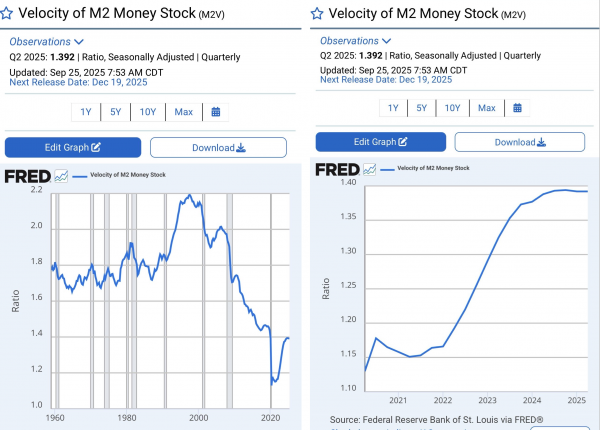Open the right calendar date picker icon
The width and height of the screenshot is (600, 430).
(x=517, y=108)
